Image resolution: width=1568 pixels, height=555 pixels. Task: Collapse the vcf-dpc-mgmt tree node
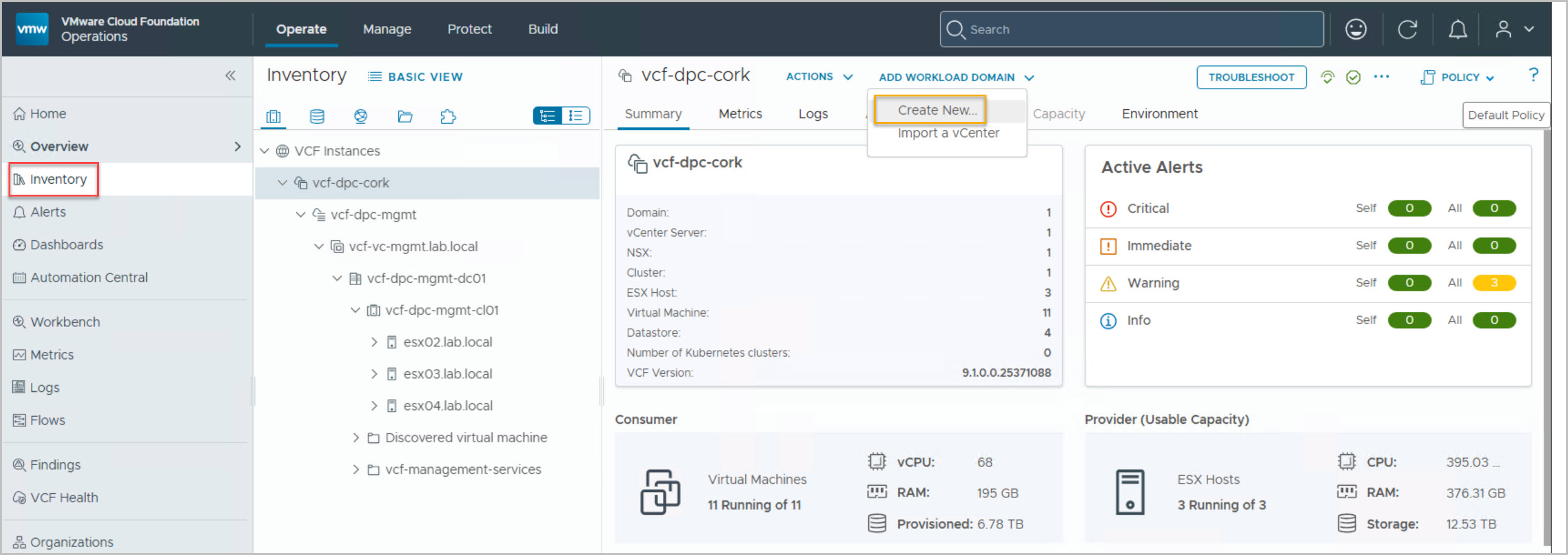300,215
